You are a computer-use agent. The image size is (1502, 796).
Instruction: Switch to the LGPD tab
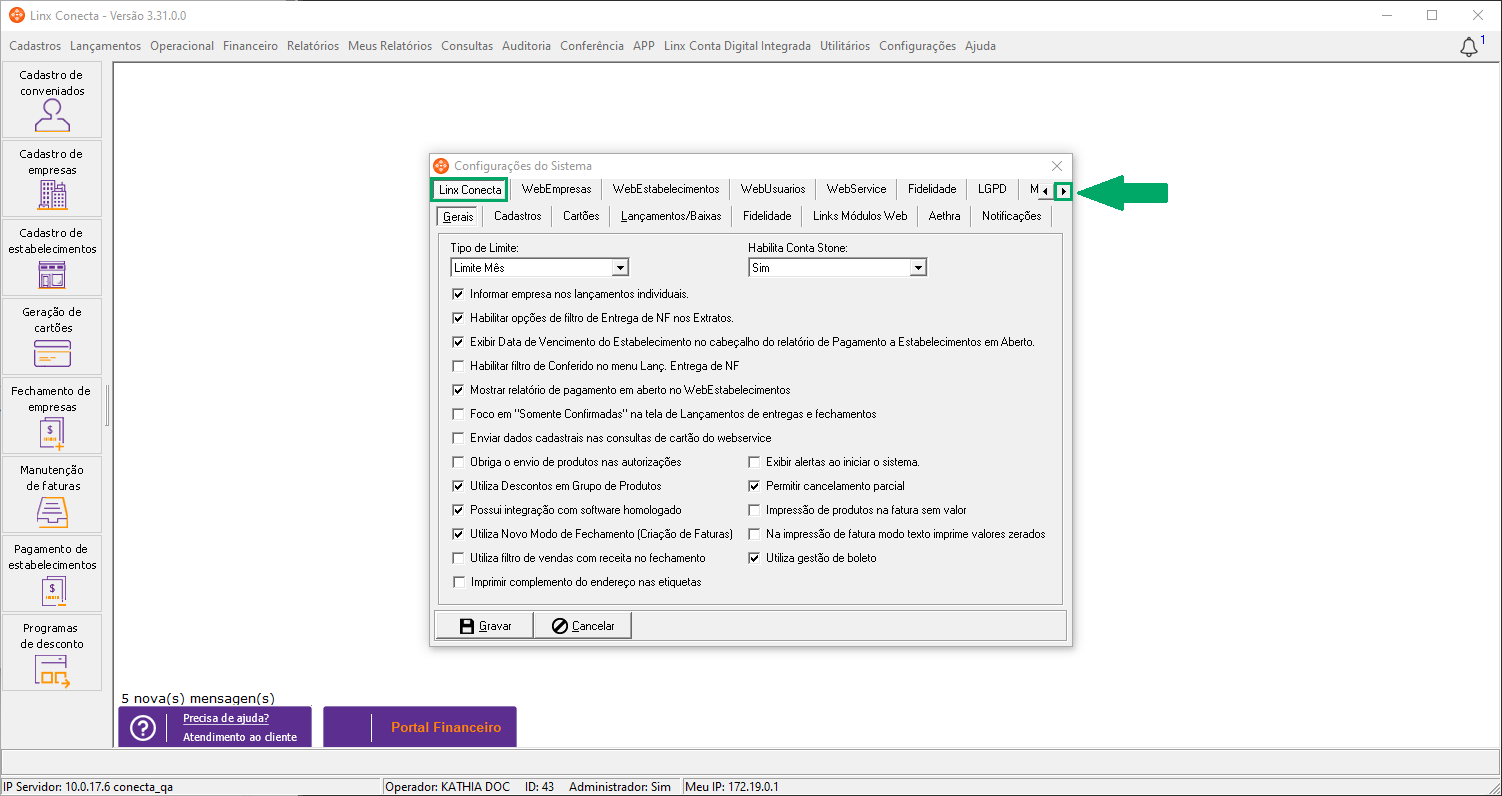992,190
